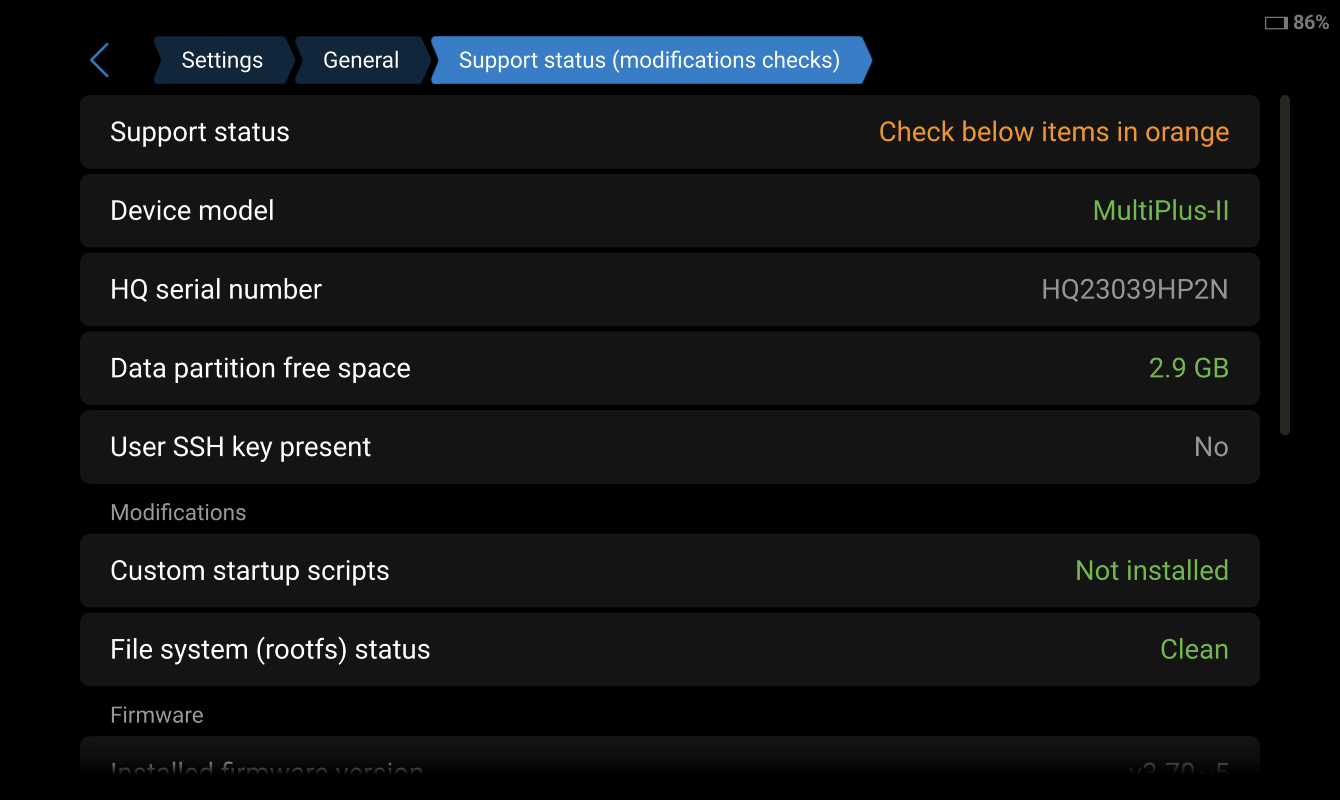Select the Support status (modifications checks) breadcrumb
The image size is (1340, 800).
tap(649, 60)
